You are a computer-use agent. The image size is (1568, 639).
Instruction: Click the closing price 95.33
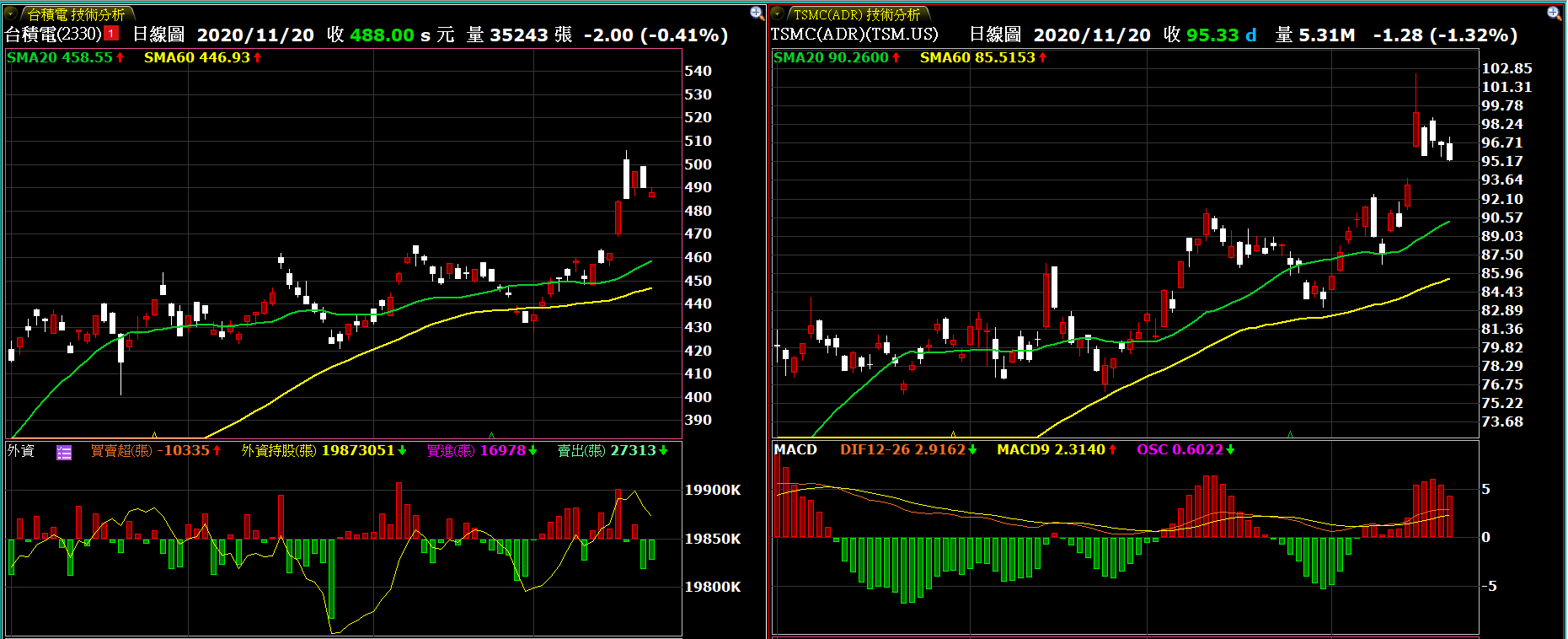tap(1212, 35)
